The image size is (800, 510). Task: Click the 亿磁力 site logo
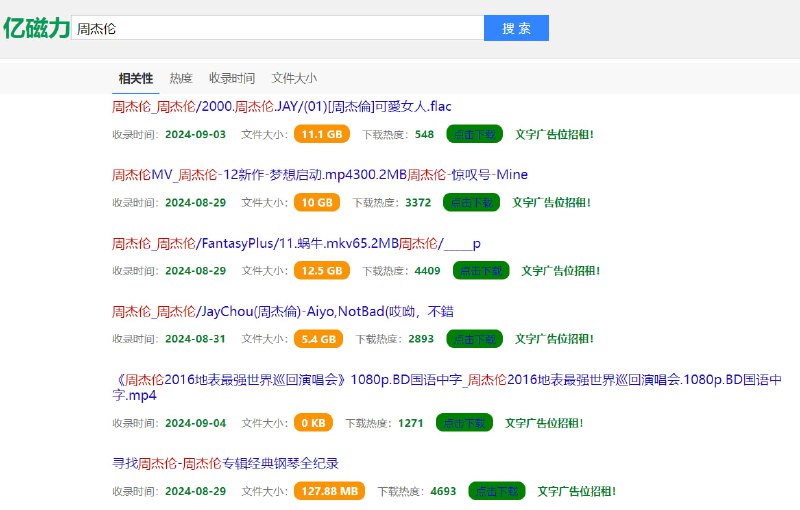[x=36, y=28]
